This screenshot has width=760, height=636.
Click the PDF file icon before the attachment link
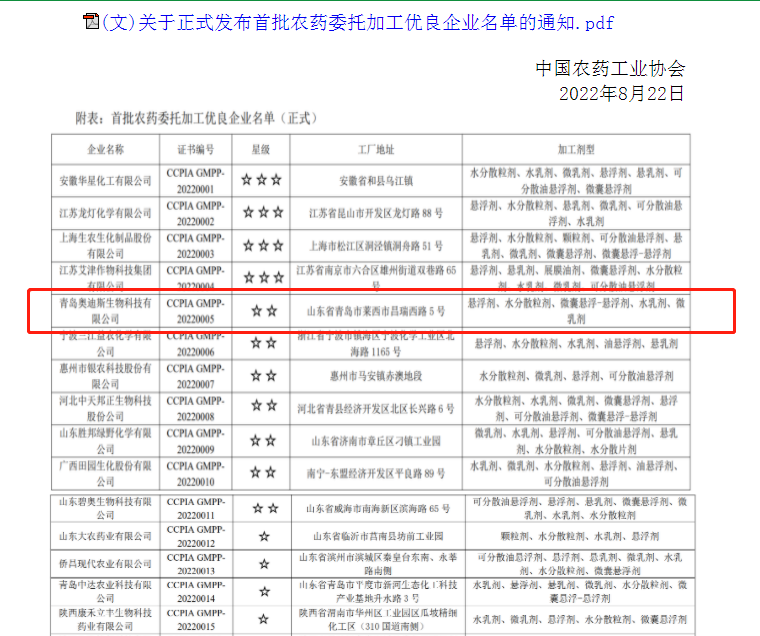pos(91,22)
